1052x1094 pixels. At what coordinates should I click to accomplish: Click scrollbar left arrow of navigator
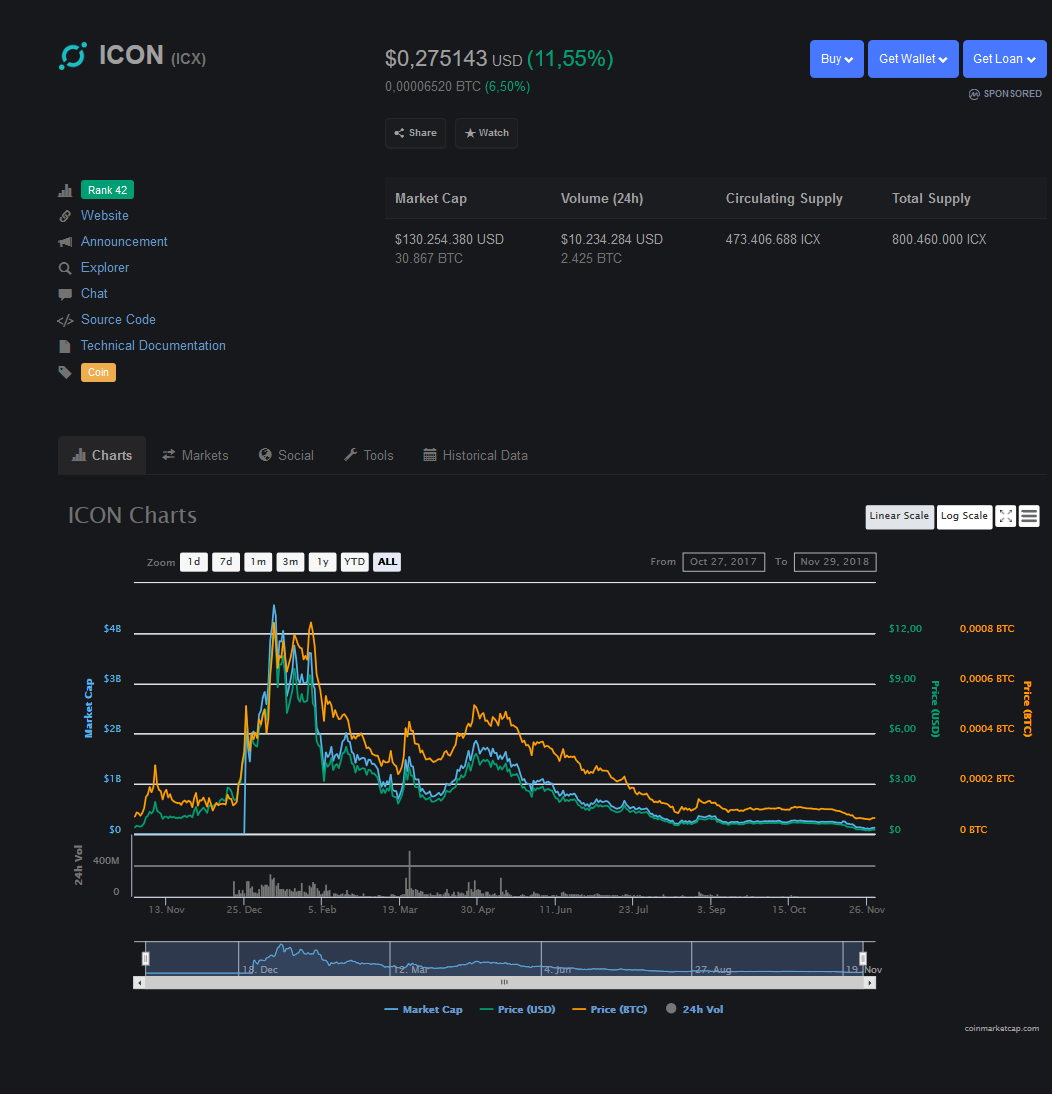coord(140,982)
